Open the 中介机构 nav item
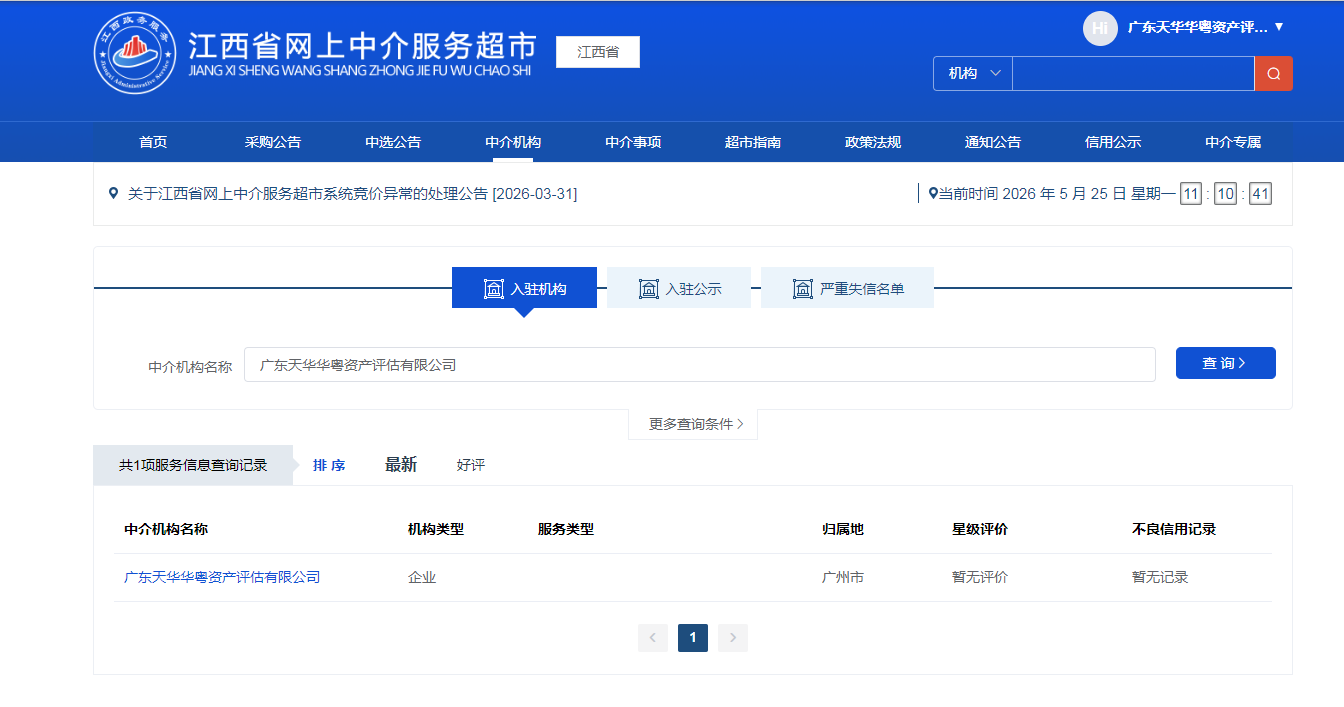The height and width of the screenshot is (707, 1344). point(513,142)
